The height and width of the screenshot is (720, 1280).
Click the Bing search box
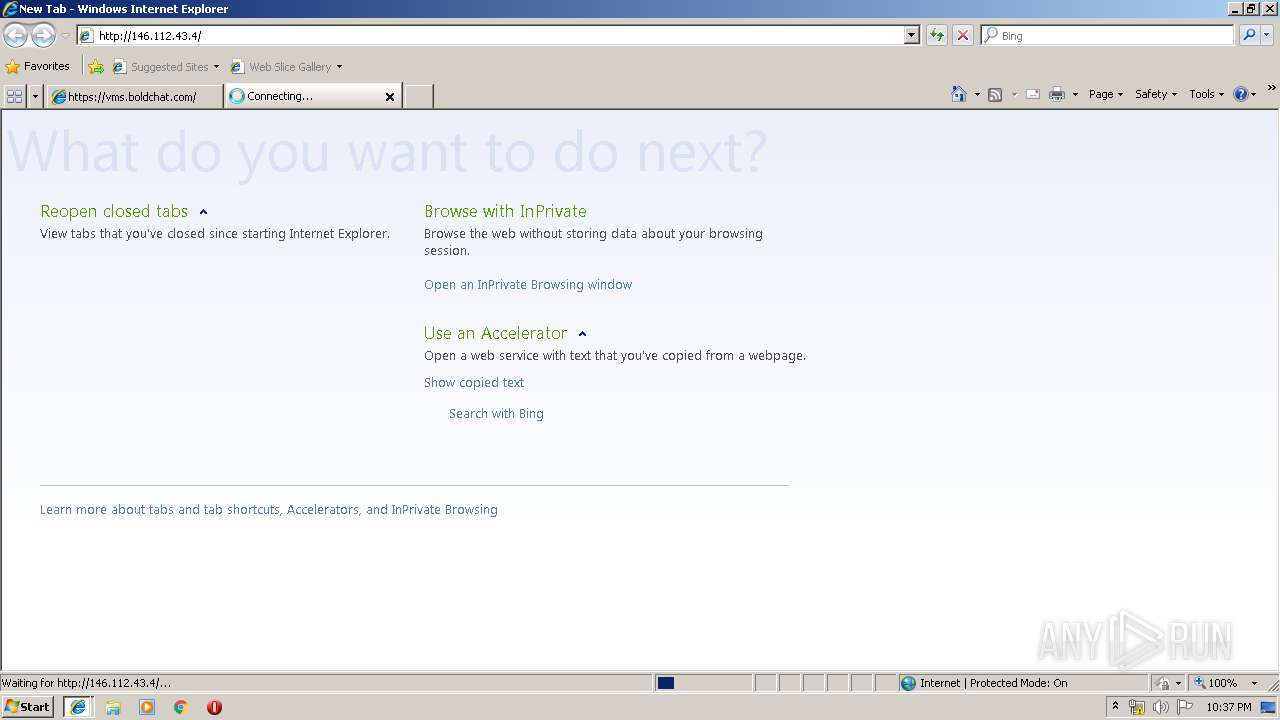coord(1108,36)
